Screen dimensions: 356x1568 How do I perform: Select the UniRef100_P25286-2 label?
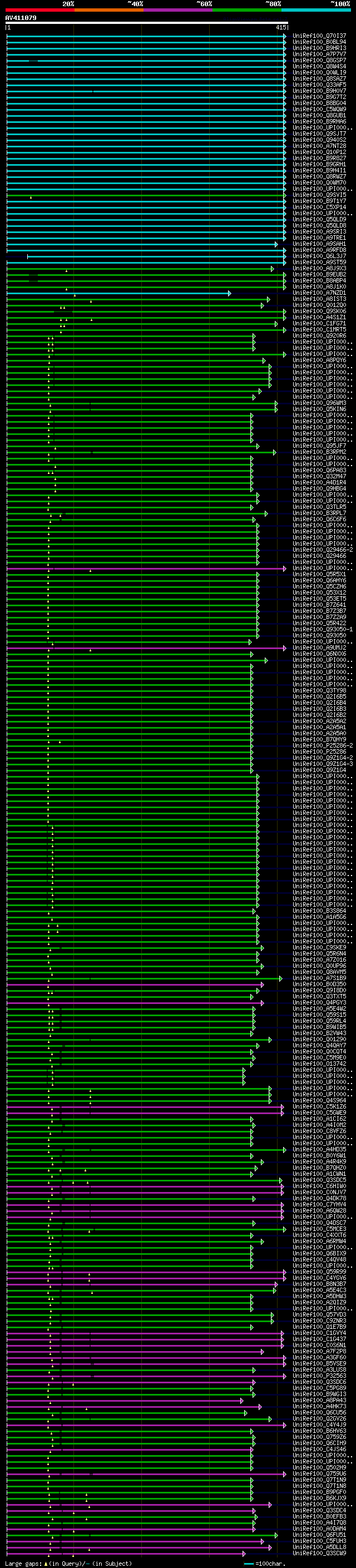click(323, 746)
